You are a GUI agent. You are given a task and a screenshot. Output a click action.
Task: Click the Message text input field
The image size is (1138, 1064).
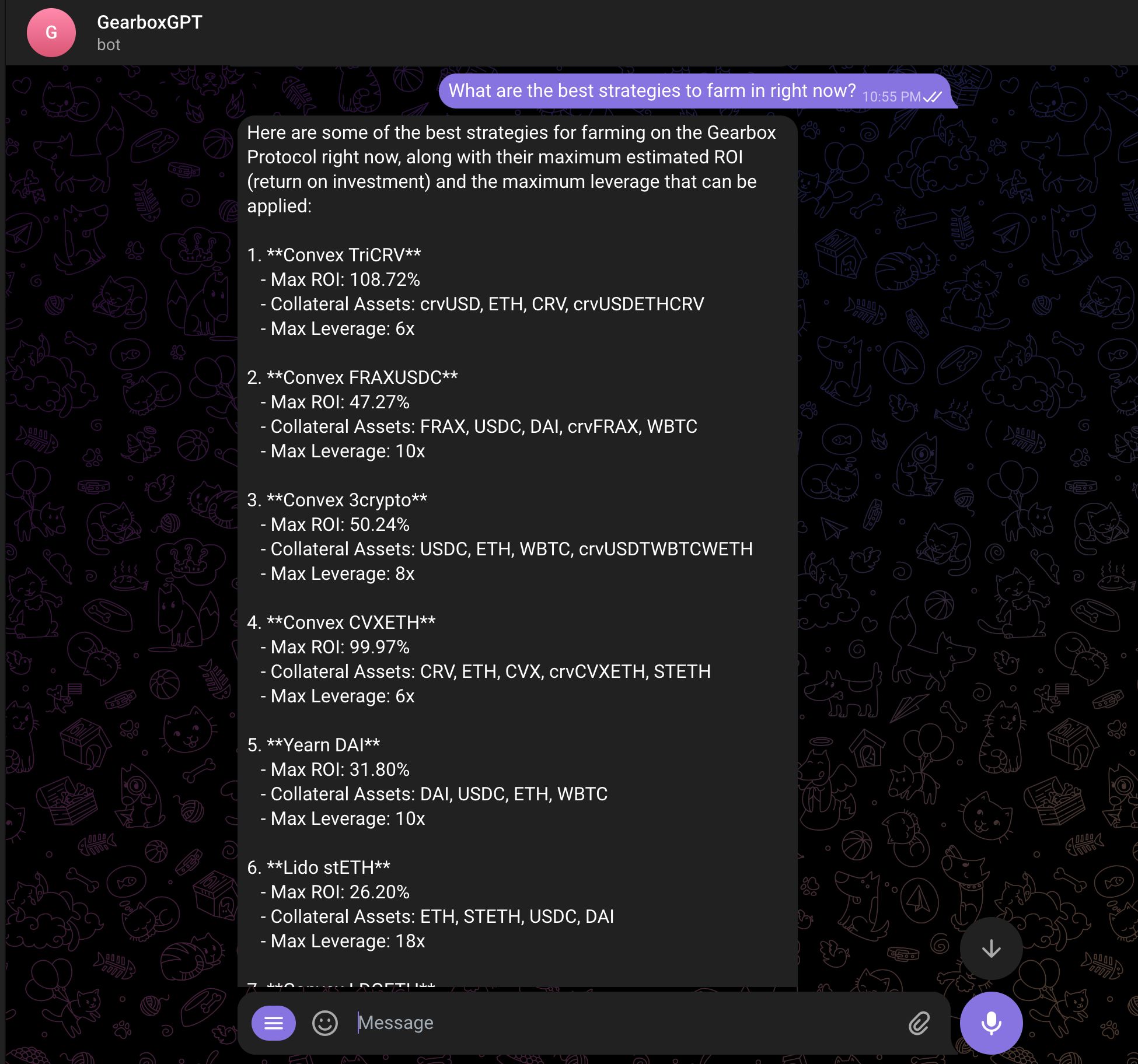click(x=624, y=1023)
